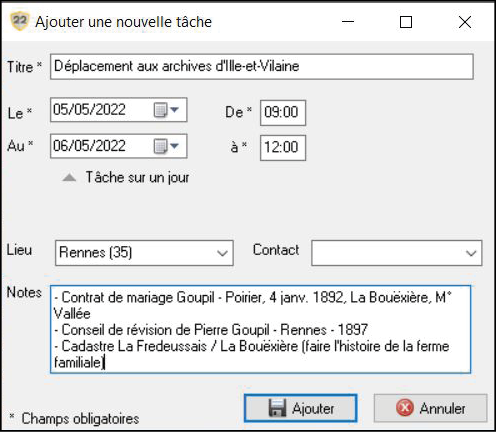The width and height of the screenshot is (496, 432).
Task: Open calendar picker for Le date
Action: point(166,110)
